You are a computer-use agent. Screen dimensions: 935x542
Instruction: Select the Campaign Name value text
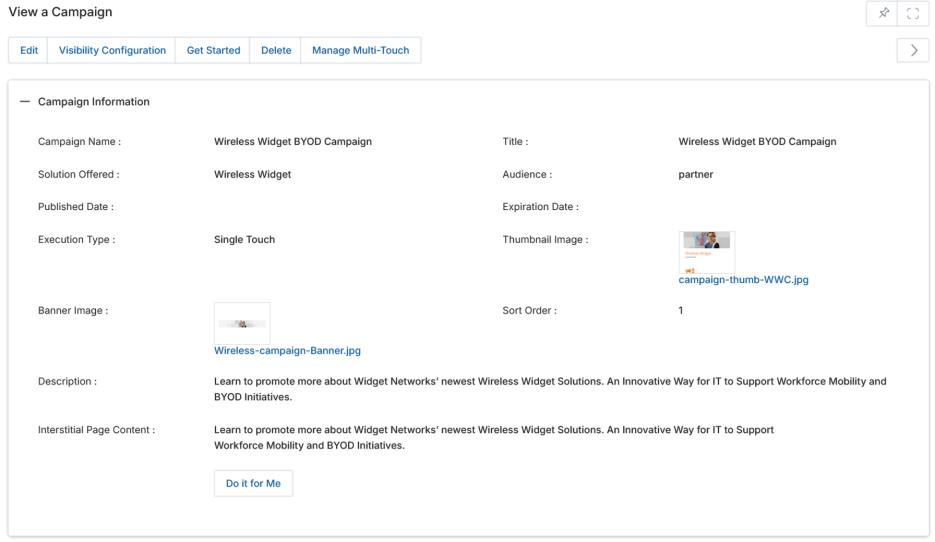click(293, 141)
